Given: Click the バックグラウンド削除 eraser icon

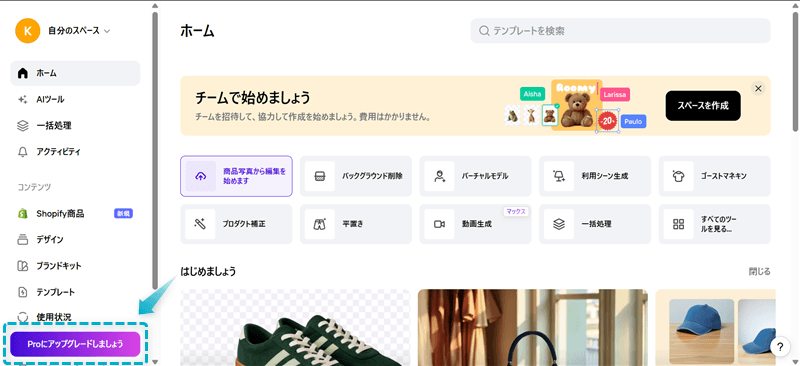Looking at the screenshot, I should (320, 176).
